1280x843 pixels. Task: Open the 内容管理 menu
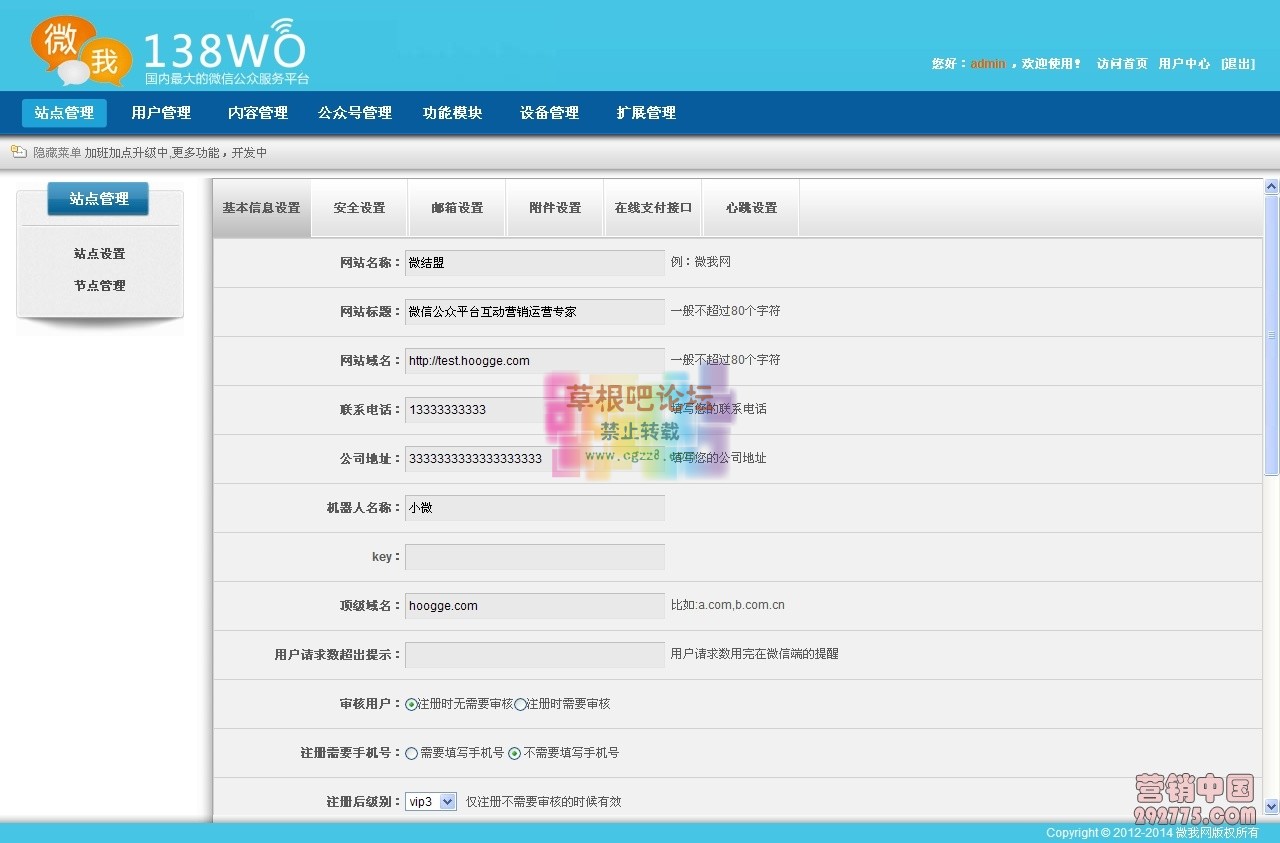(x=257, y=113)
